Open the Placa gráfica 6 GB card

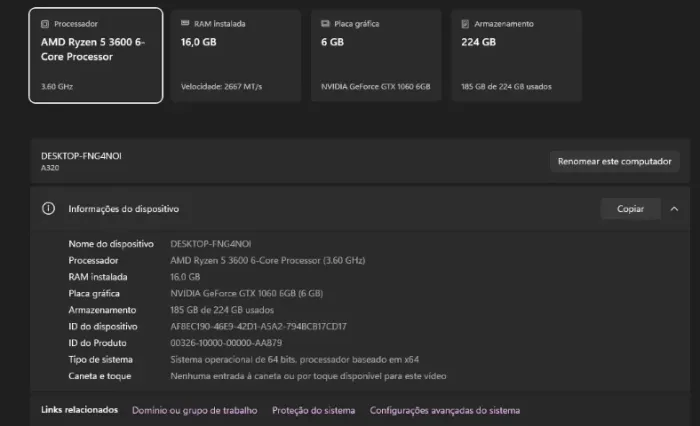(x=376, y=55)
